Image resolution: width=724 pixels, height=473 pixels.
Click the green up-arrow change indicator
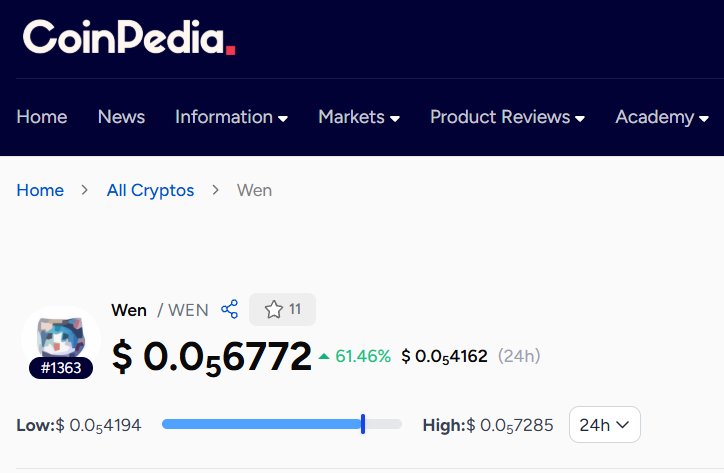pyautogui.click(x=324, y=356)
